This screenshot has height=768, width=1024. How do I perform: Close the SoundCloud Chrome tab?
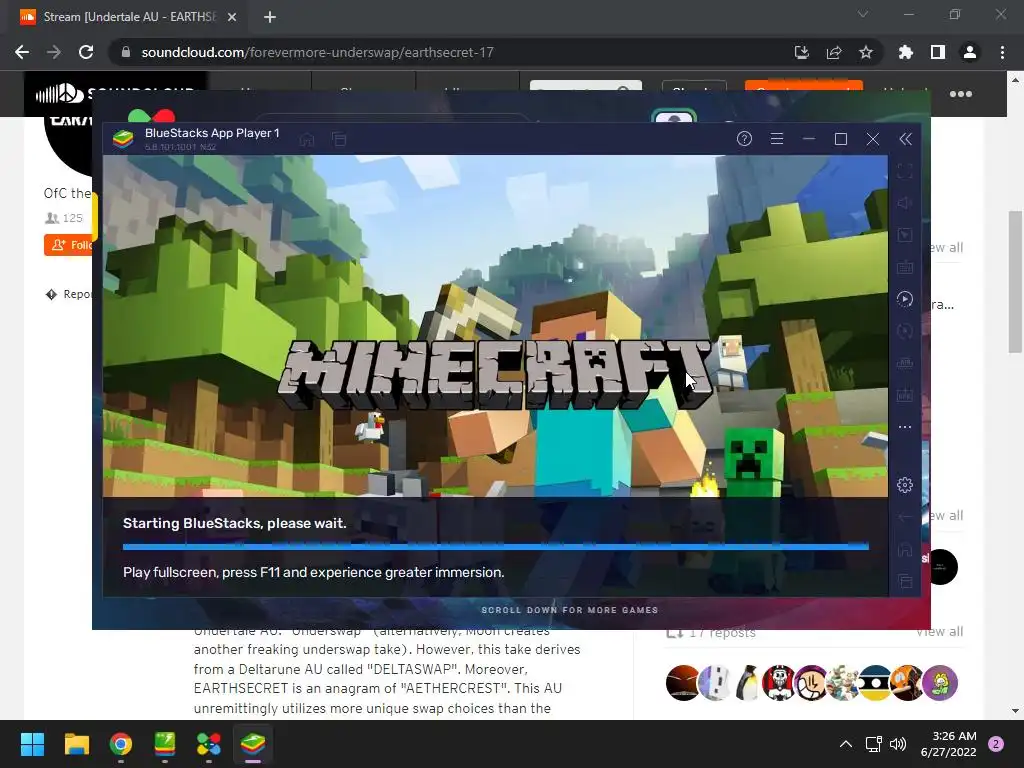point(232,17)
